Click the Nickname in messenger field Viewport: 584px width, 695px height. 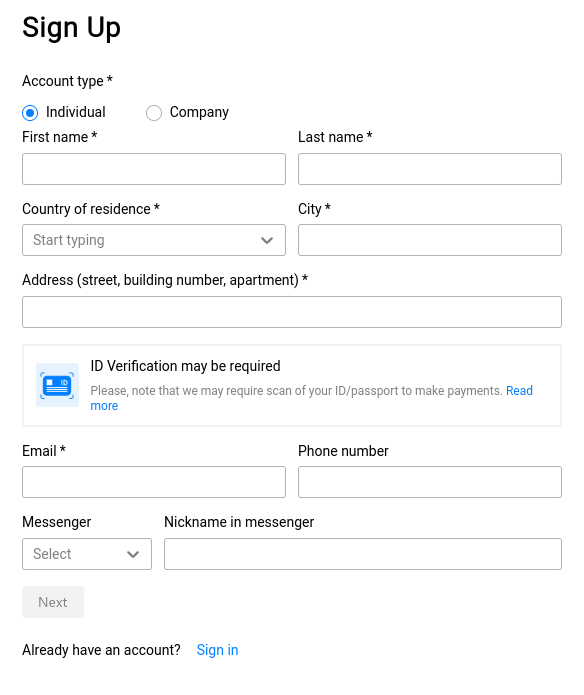(x=363, y=554)
